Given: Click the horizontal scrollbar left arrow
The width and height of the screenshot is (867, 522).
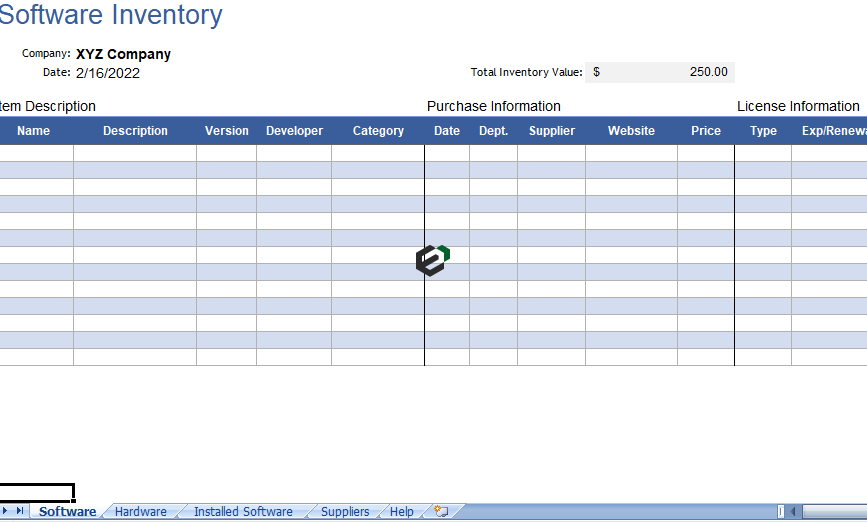Looking at the screenshot, I should 793,511.
